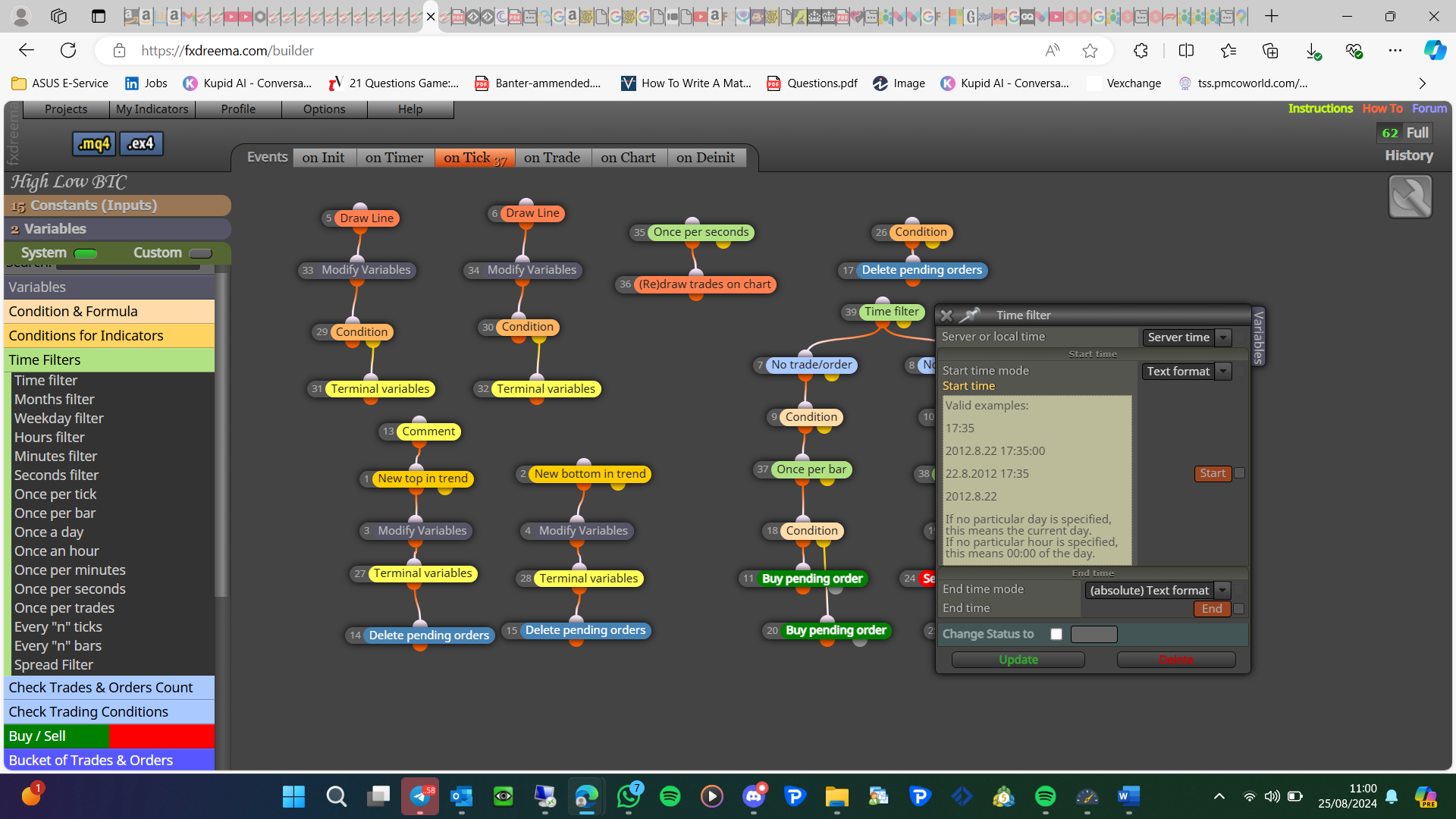Open the large tools wrench icon
Screen dimensions: 1456x819
[x=1410, y=196]
